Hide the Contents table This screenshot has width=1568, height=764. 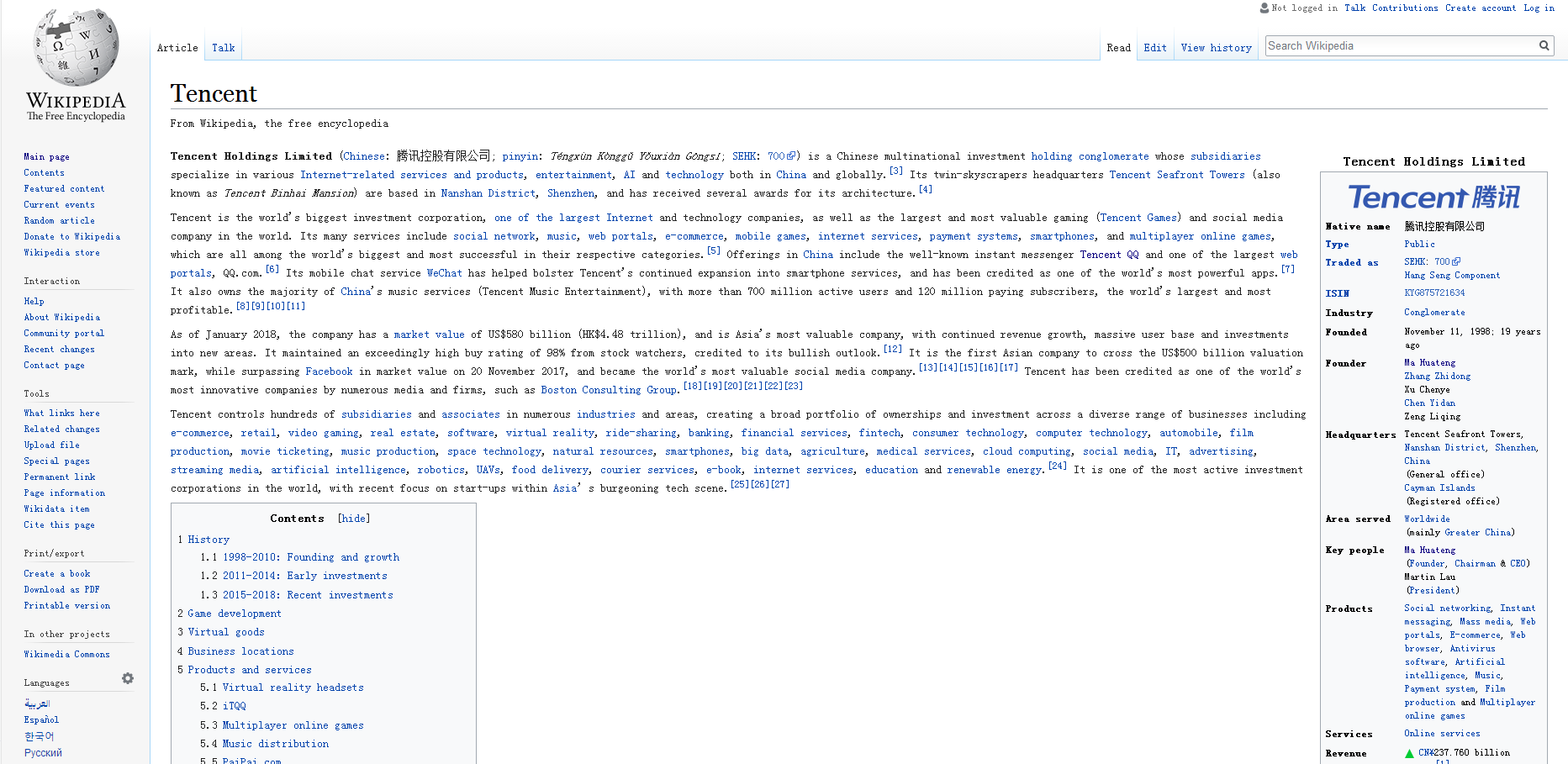click(x=354, y=519)
